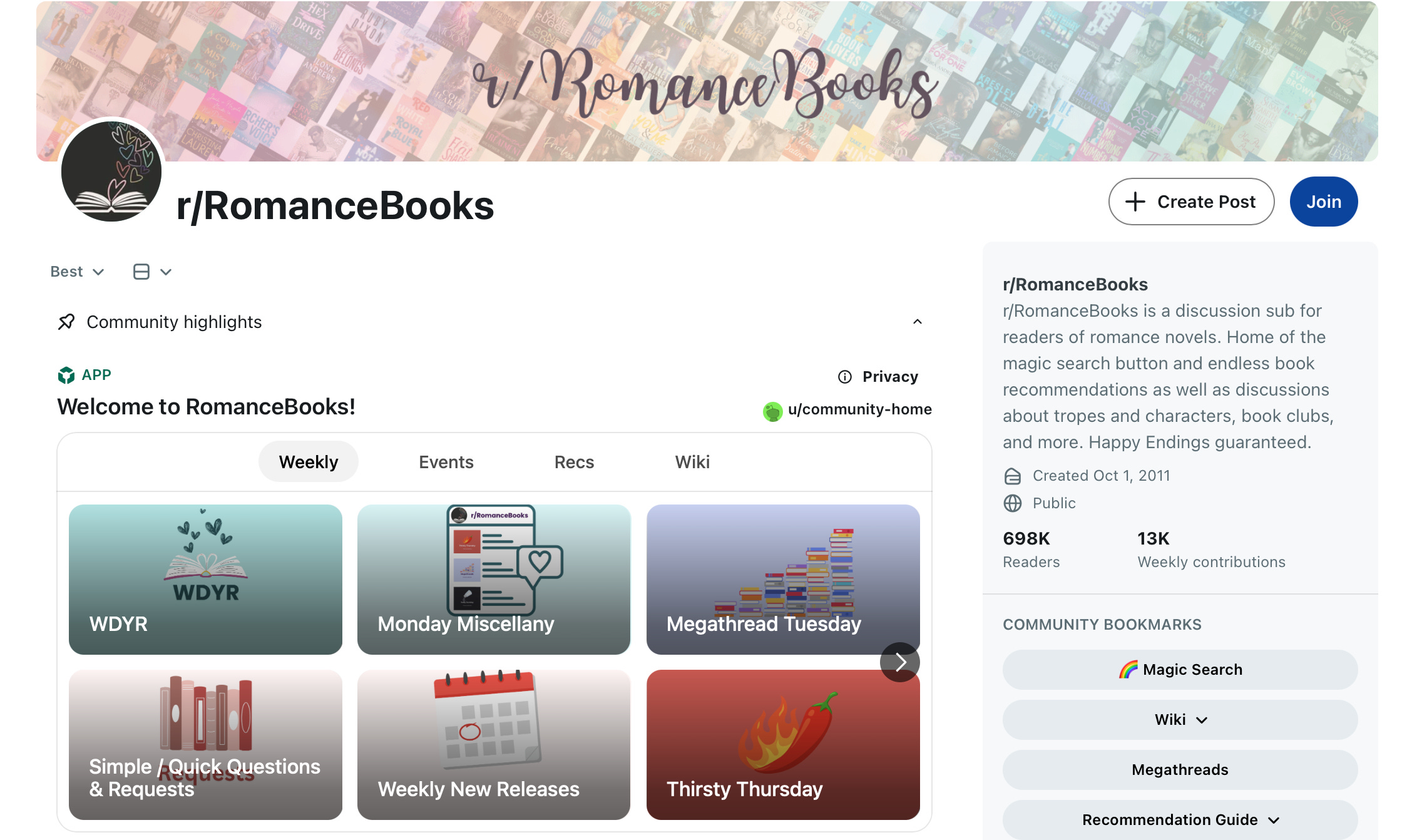The image size is (1402, 840).
Task: Open the Thirsty Thursday thread tile
Action: (x=783, y=745)
